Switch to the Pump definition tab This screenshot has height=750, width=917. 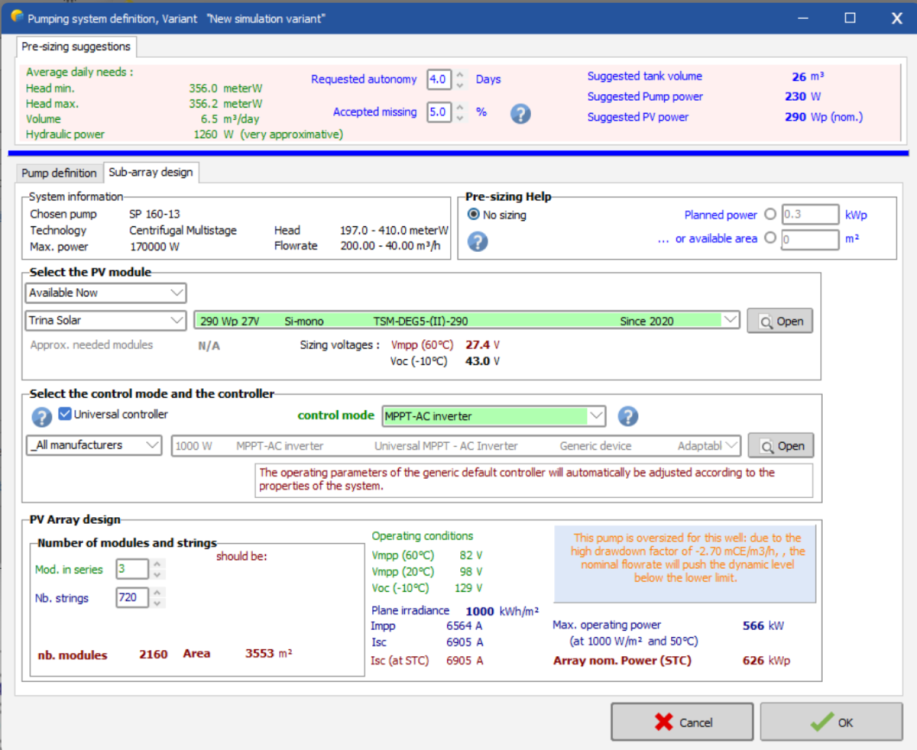click(x=59, y=173)
